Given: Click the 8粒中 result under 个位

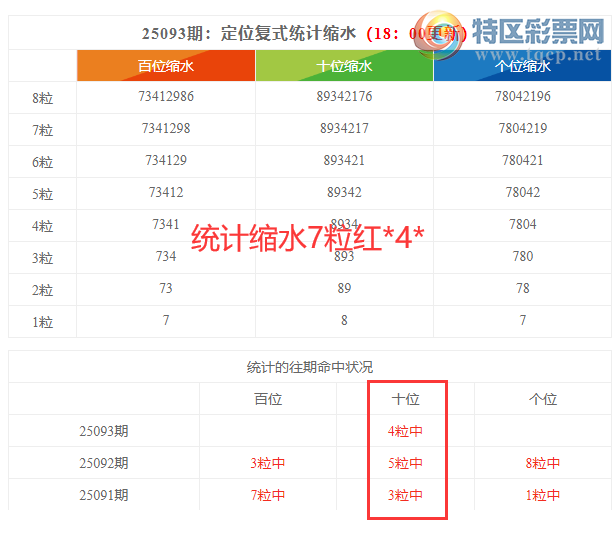Looking at the screenshot, I should (x=542, y=463).
